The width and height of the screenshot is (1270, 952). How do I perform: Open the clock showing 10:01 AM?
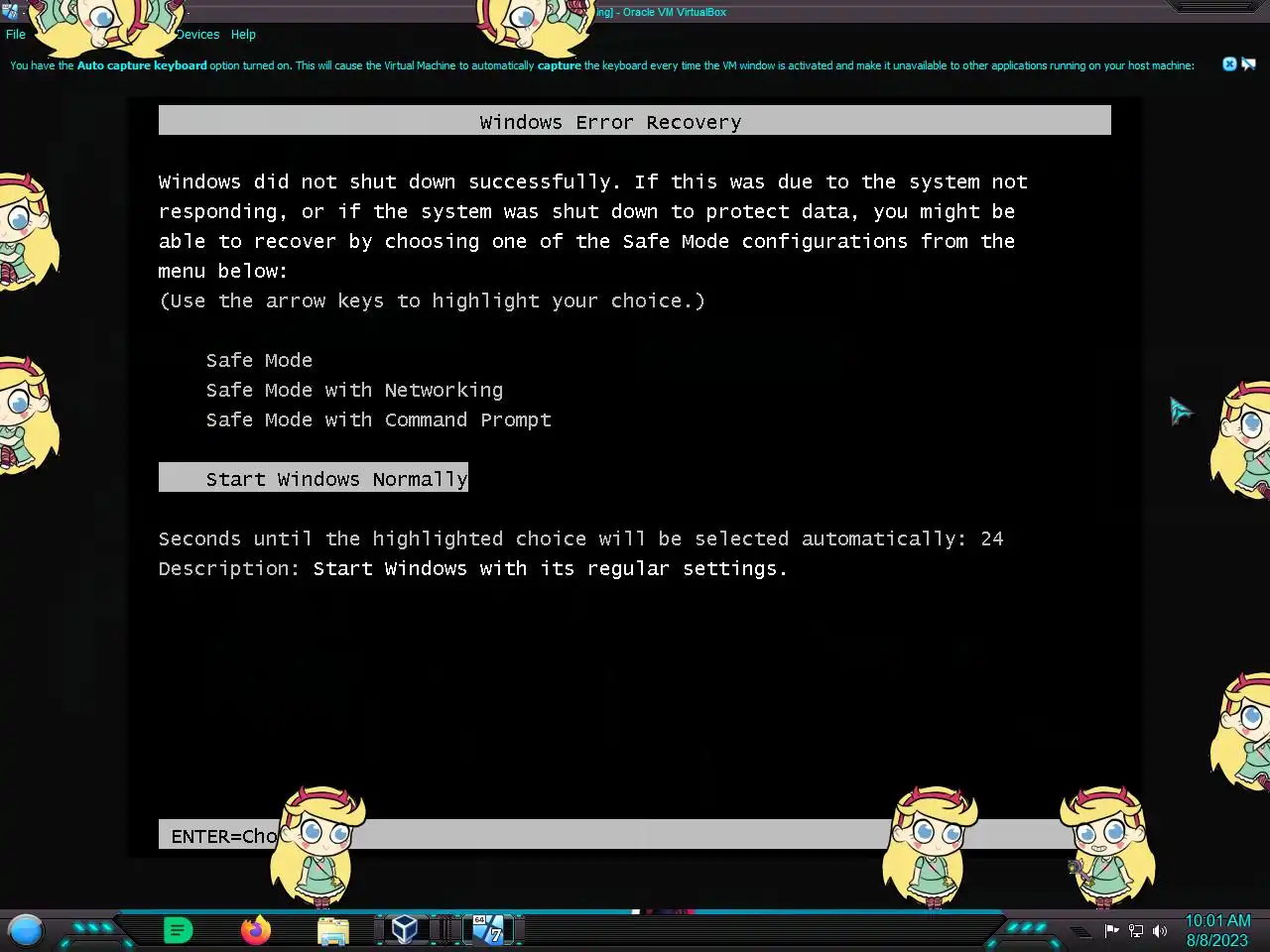click(1217, 930)
